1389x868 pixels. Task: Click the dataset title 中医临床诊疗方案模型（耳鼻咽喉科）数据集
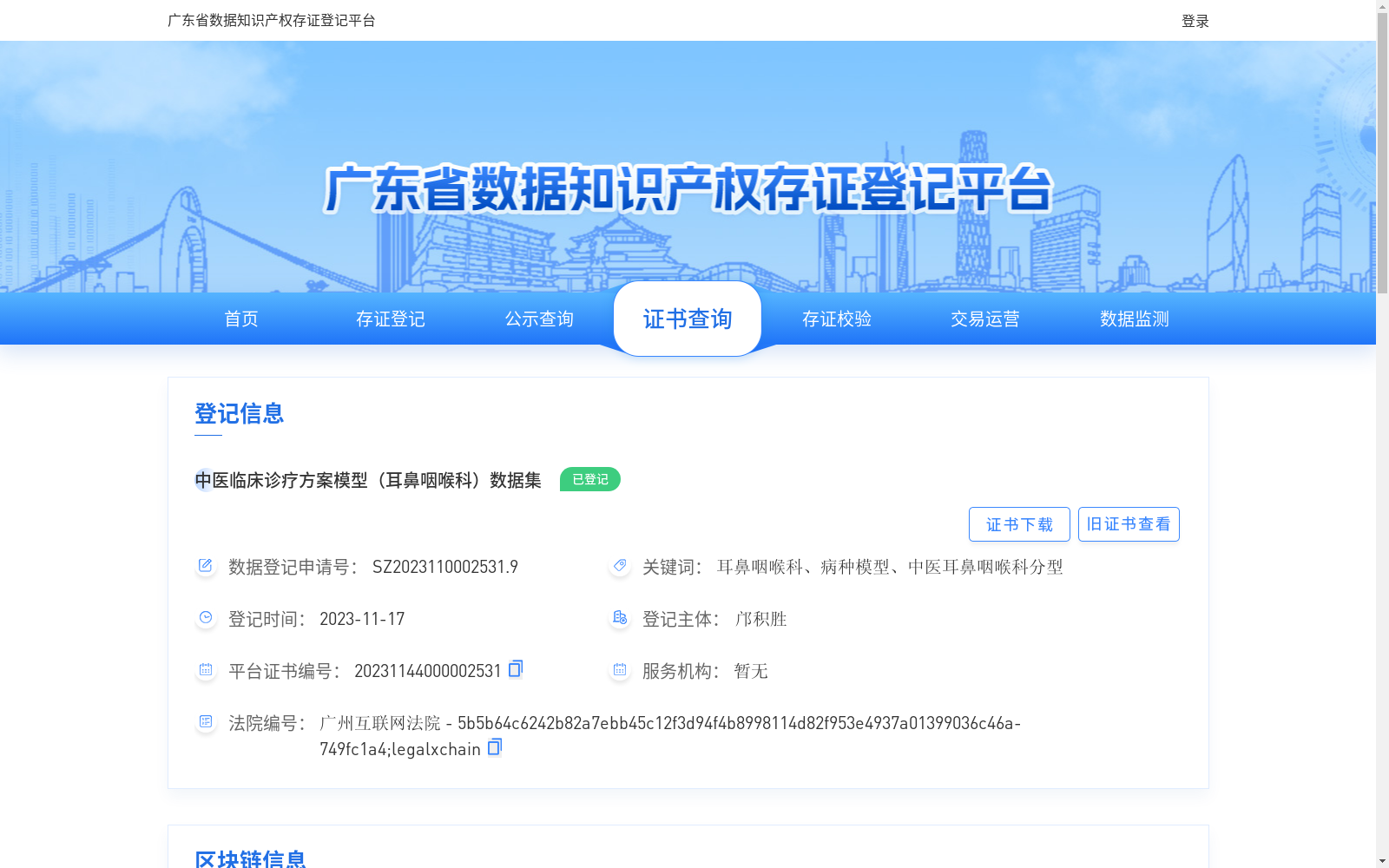(x=366, y=477)
